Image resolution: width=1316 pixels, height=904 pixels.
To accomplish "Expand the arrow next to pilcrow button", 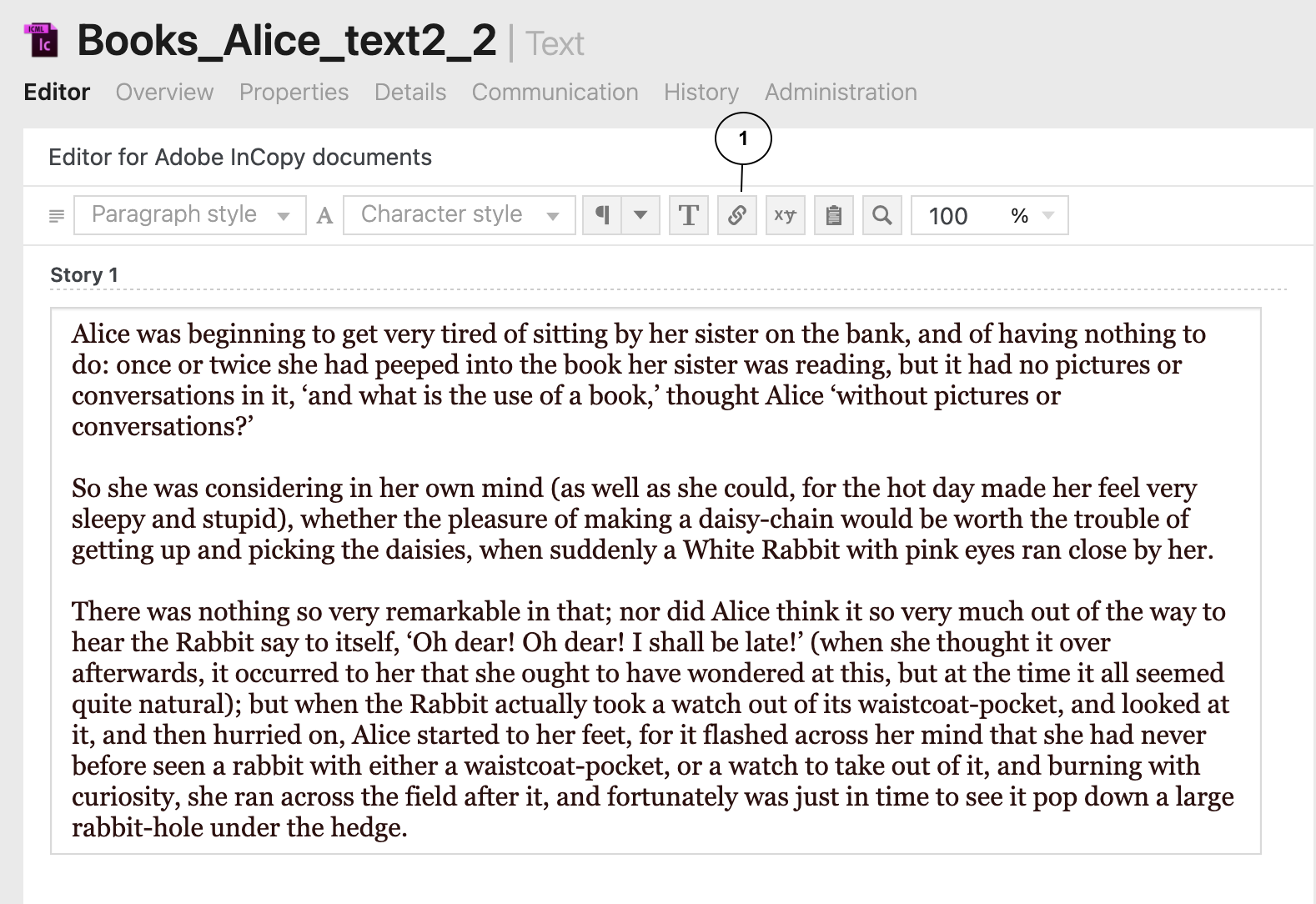I will point(640,215).
